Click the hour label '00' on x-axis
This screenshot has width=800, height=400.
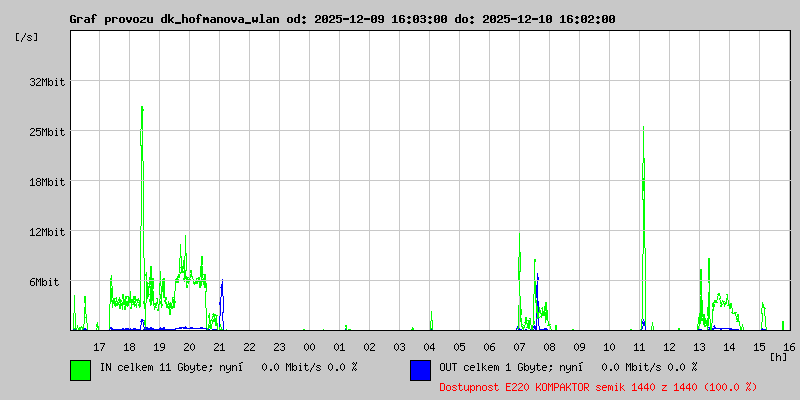pos(310,347)
